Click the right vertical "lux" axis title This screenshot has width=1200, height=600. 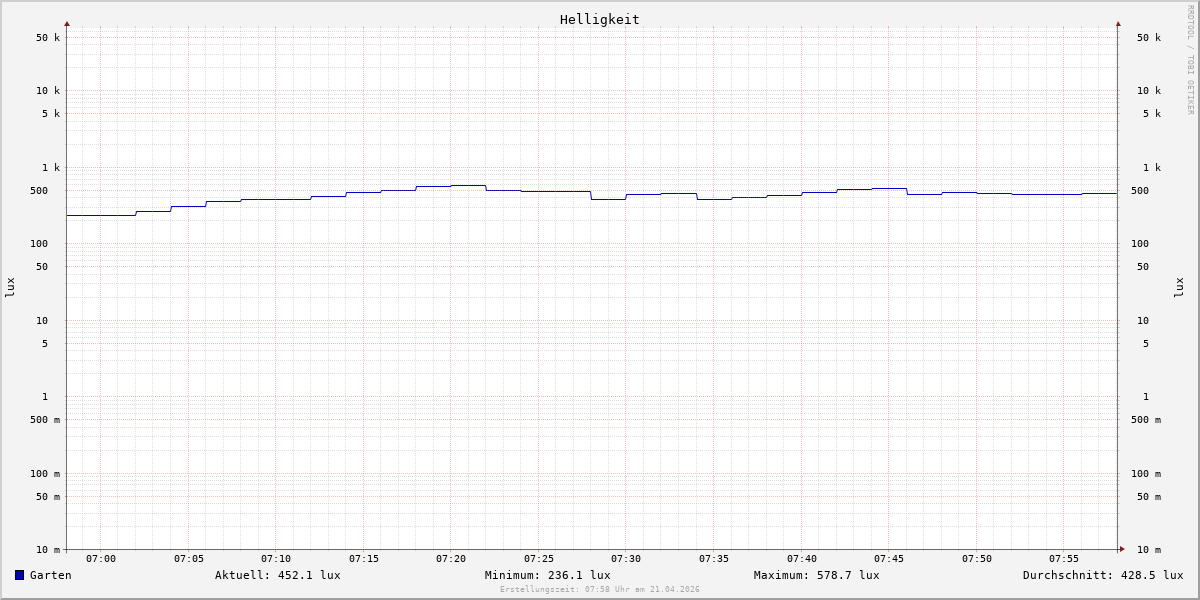coord(1179,288)
